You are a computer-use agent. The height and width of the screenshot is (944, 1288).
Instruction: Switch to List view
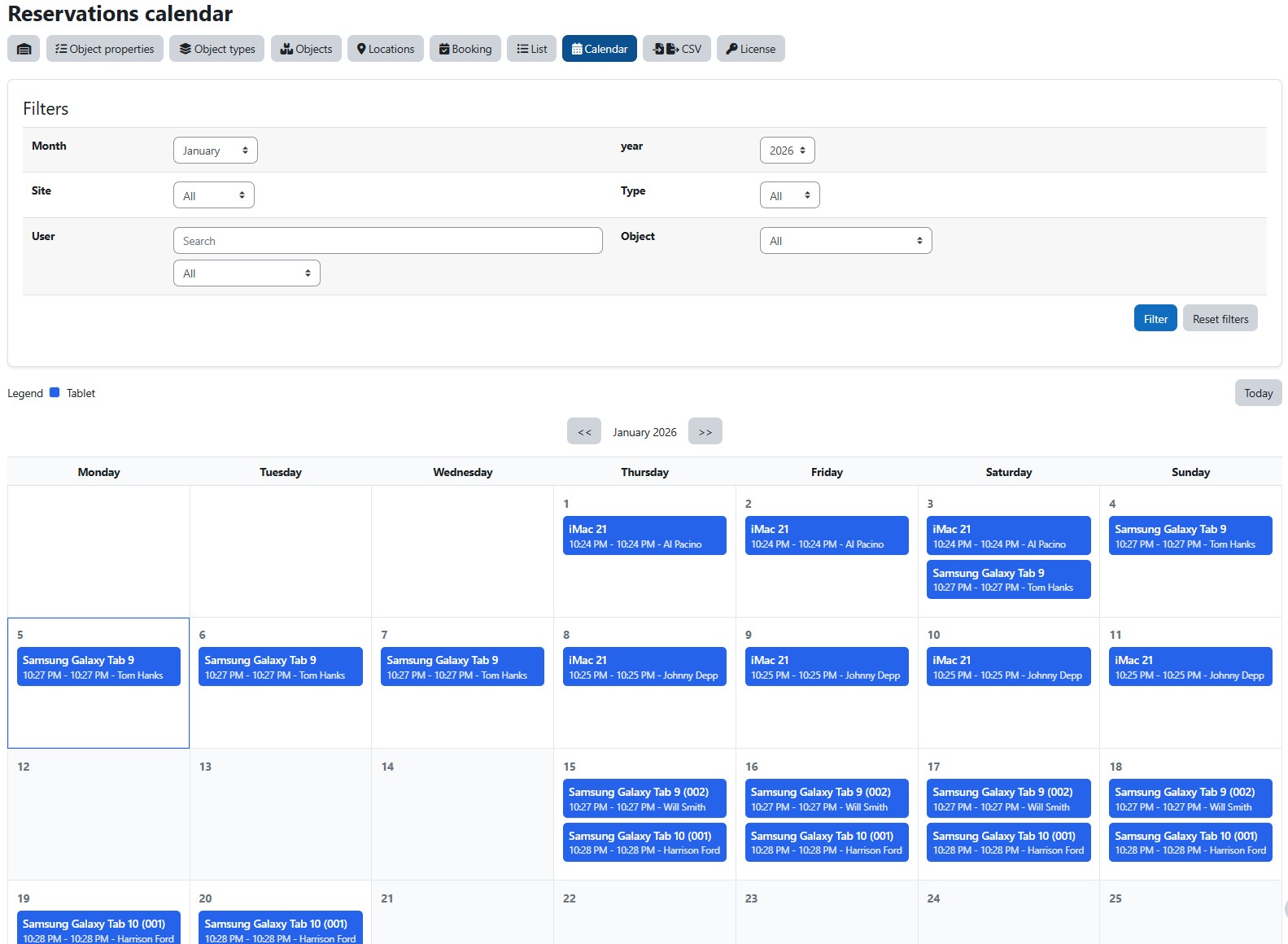[x=531, y=49]
